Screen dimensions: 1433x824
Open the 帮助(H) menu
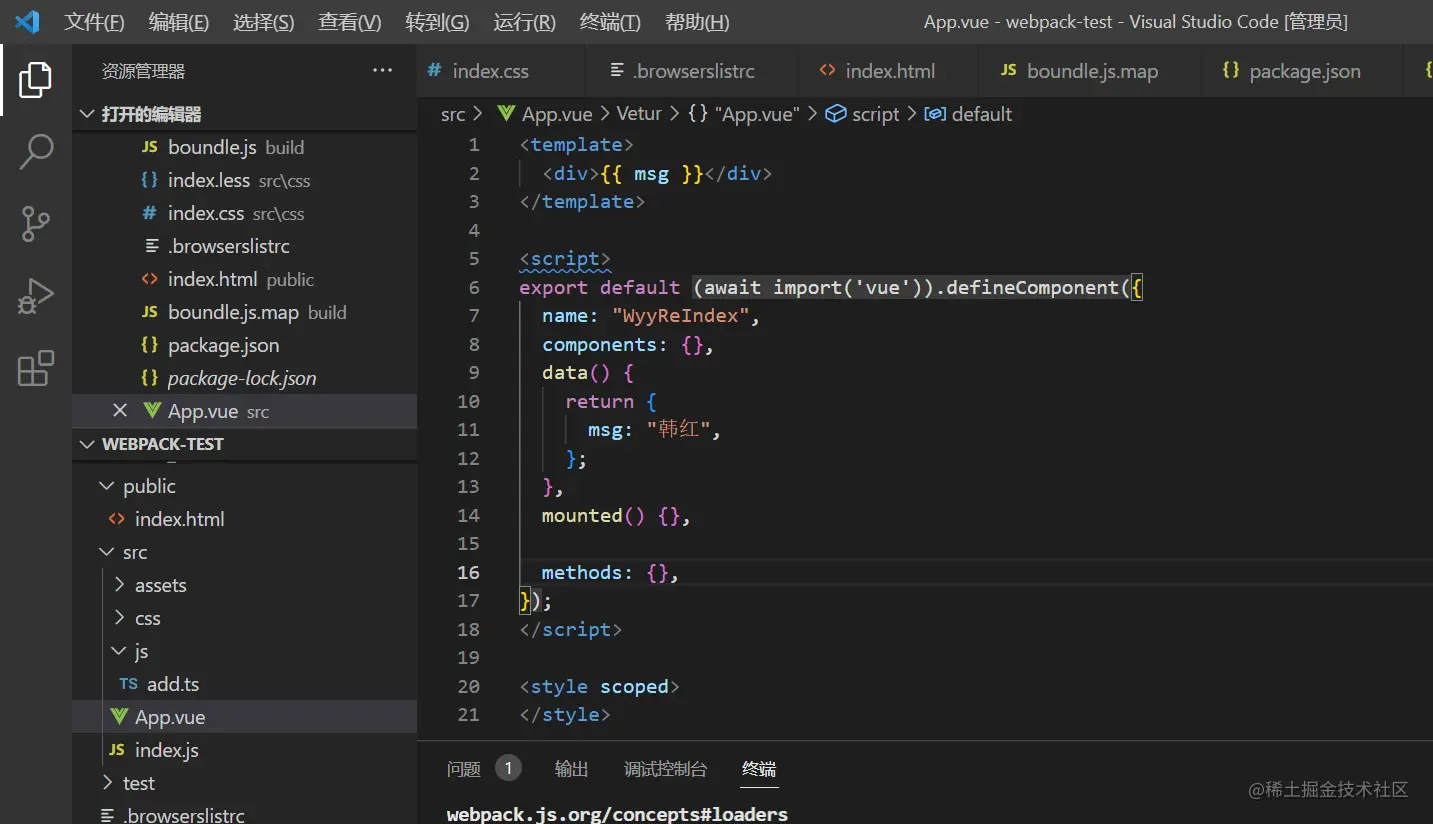point(697,22)
